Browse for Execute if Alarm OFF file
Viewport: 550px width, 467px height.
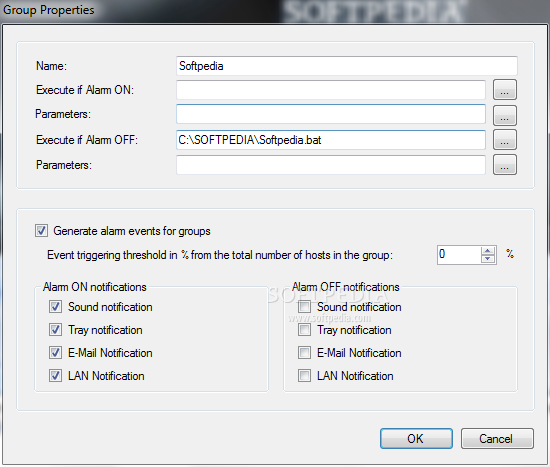505,140
